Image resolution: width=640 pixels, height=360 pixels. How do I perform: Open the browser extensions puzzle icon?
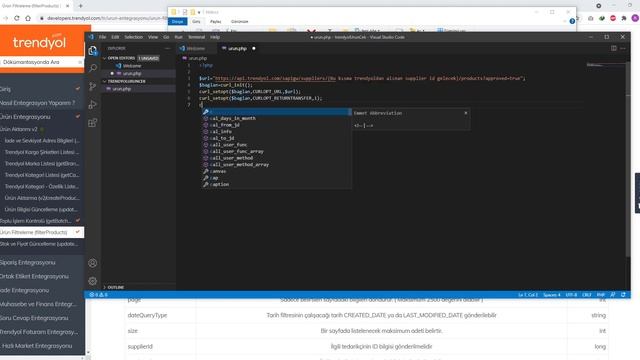tap(624, 18)
